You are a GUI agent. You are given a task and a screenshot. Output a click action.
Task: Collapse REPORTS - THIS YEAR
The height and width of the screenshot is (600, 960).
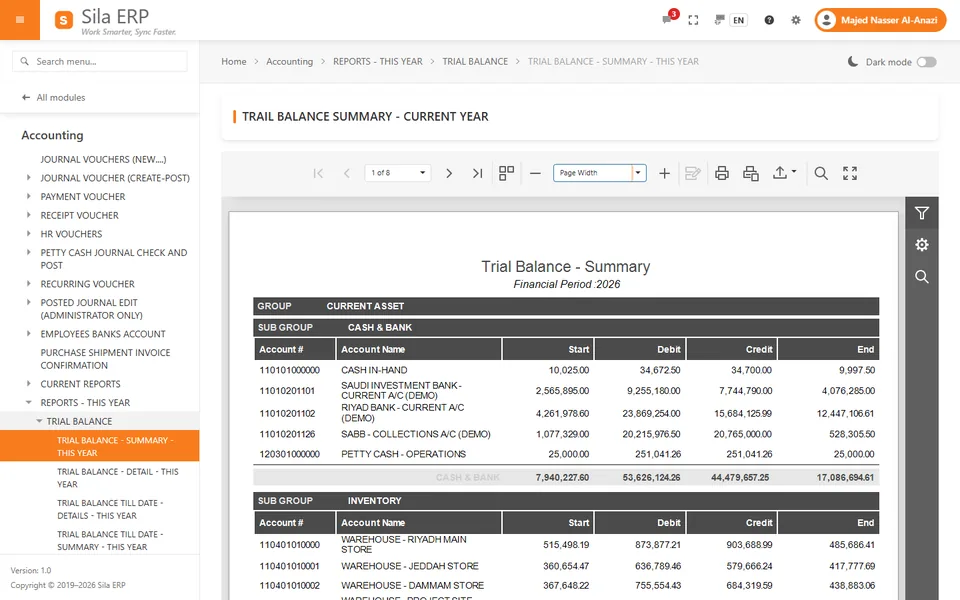point(29,402)
